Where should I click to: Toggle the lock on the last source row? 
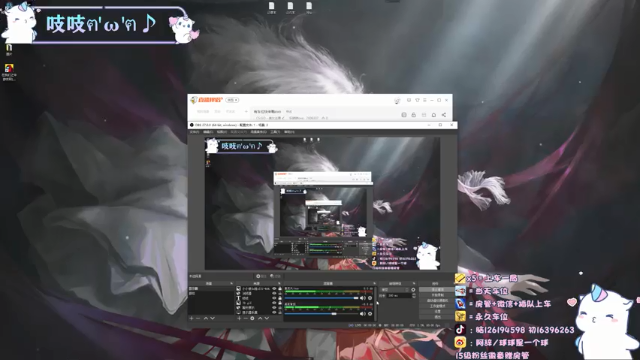point(280,312)
